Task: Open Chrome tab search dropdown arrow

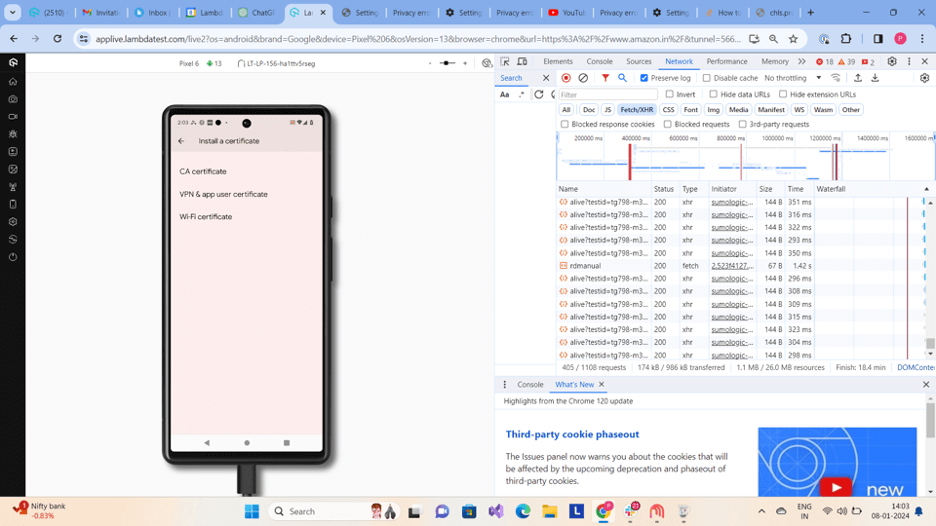Action: coord(13,13)
